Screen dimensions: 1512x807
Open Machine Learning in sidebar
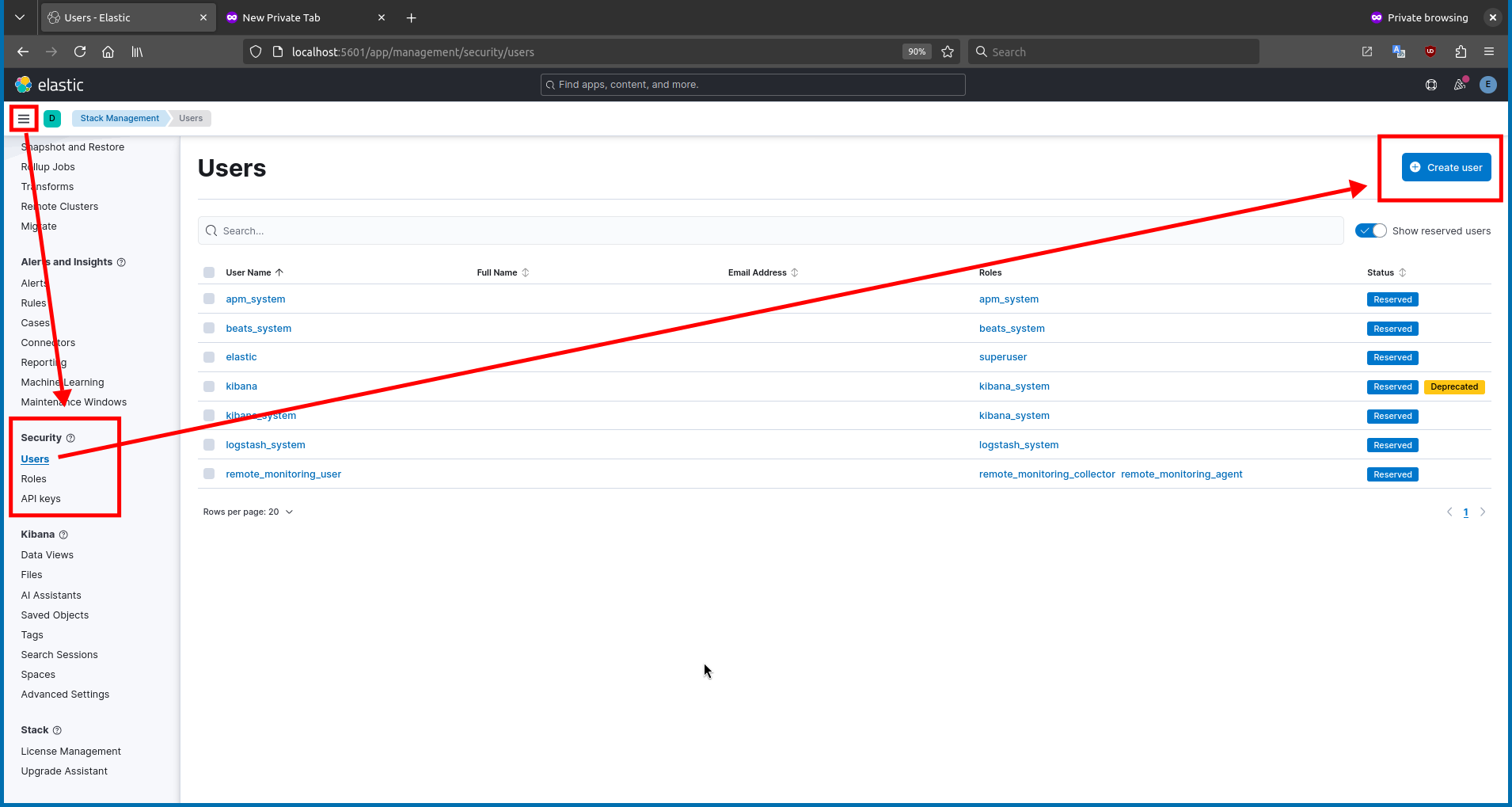[63, 383]
